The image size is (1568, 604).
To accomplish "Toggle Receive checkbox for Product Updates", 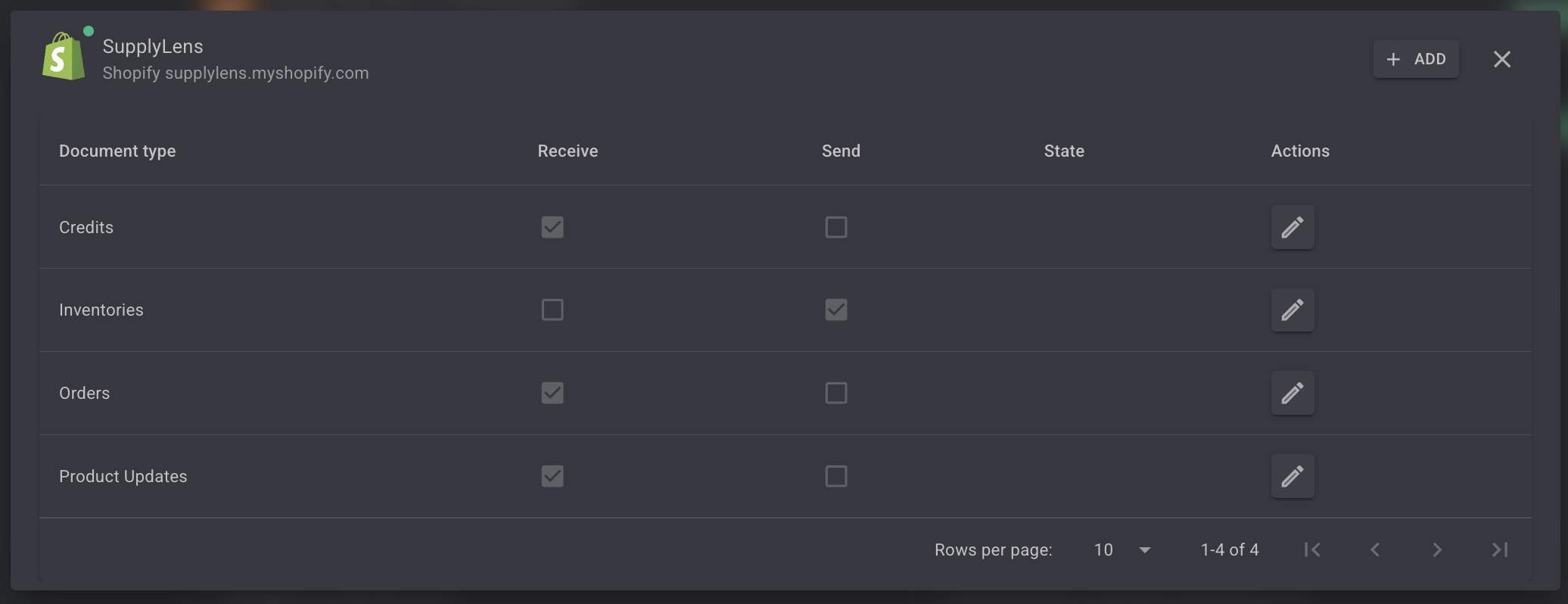I will (x=552, y=476).
